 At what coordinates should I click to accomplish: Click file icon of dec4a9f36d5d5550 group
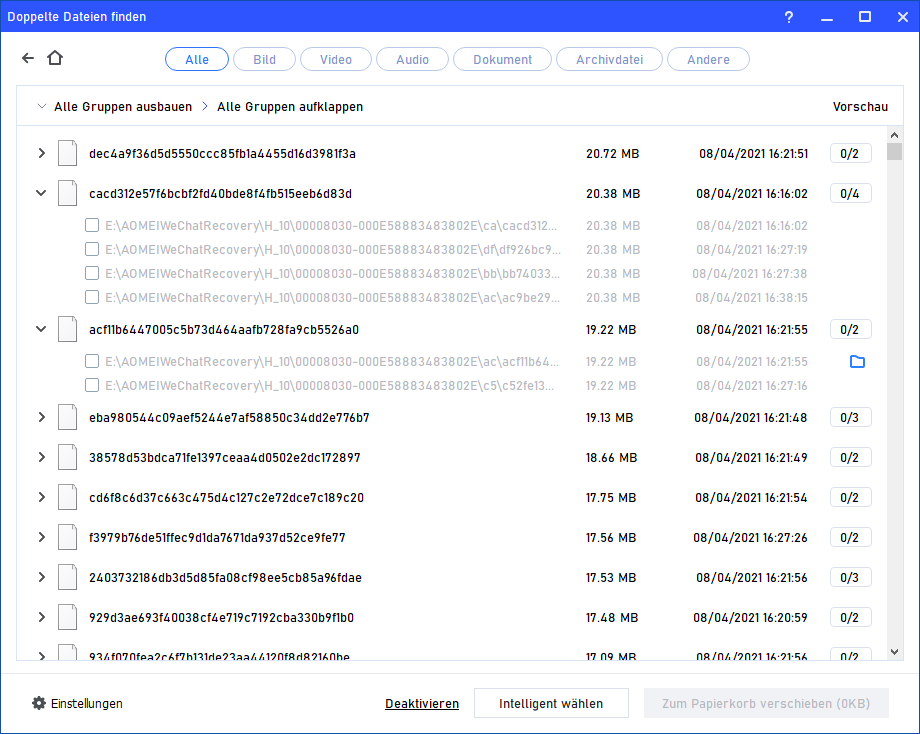tap(68, 154)
